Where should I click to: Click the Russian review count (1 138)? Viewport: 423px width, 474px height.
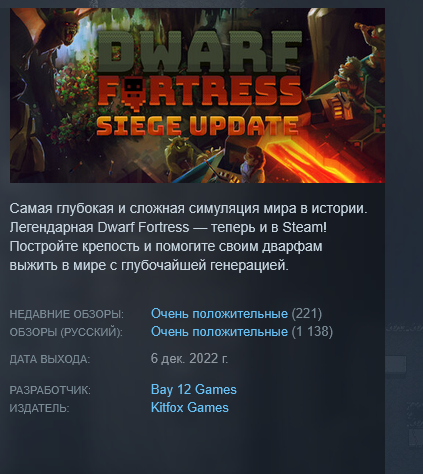click(312, 332)
